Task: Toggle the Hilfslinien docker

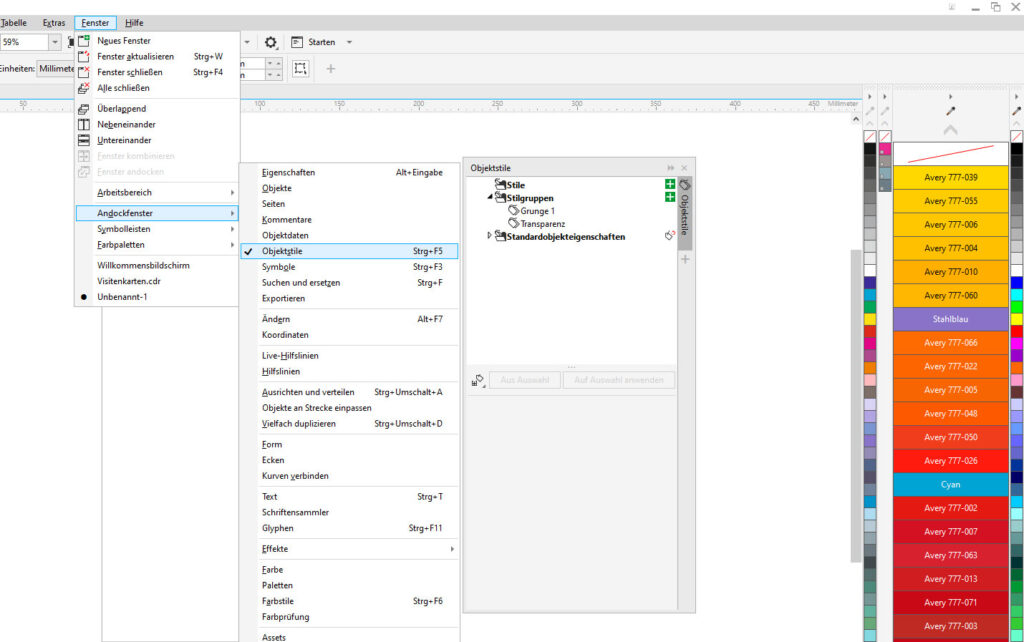Action: [349, 371]
